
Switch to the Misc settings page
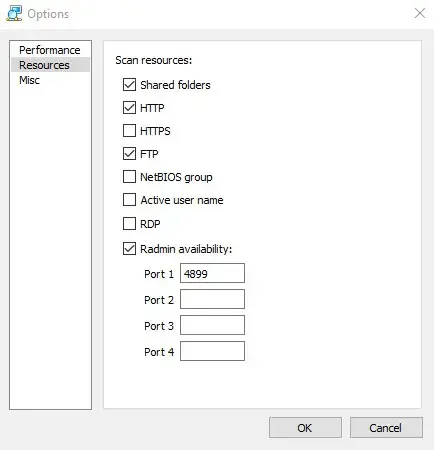(x=50, y=80)
